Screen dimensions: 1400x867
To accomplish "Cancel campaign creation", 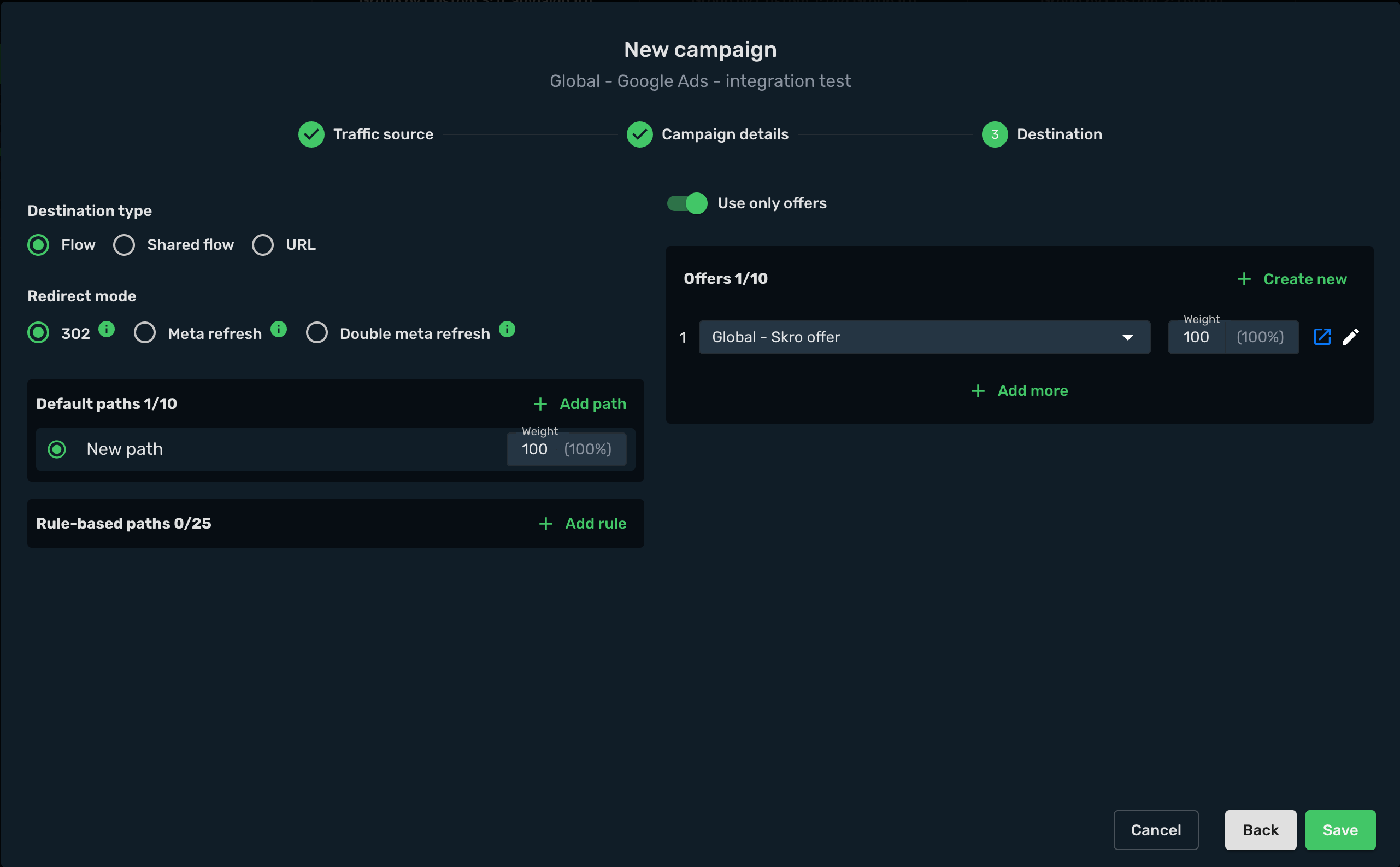I will pos(1155,830).
